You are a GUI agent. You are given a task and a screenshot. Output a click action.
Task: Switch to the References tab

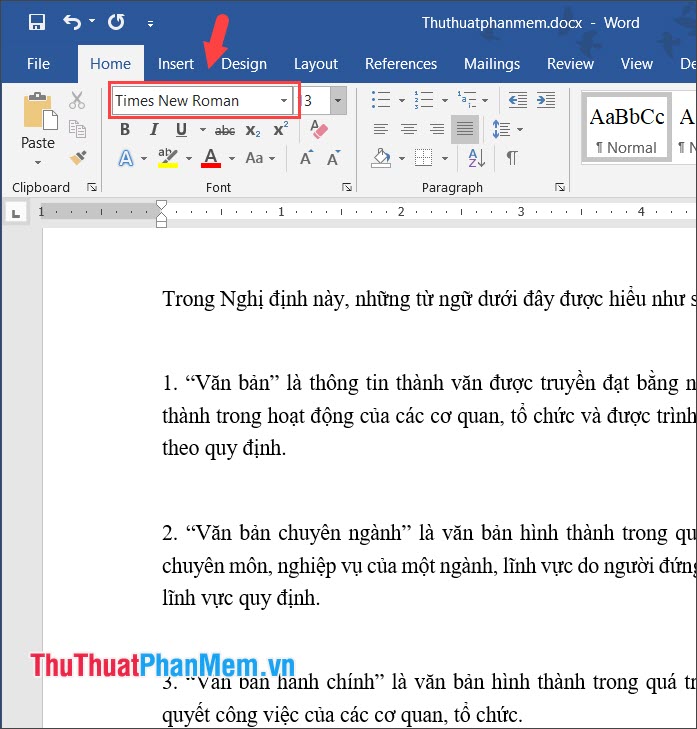point(401,64)
